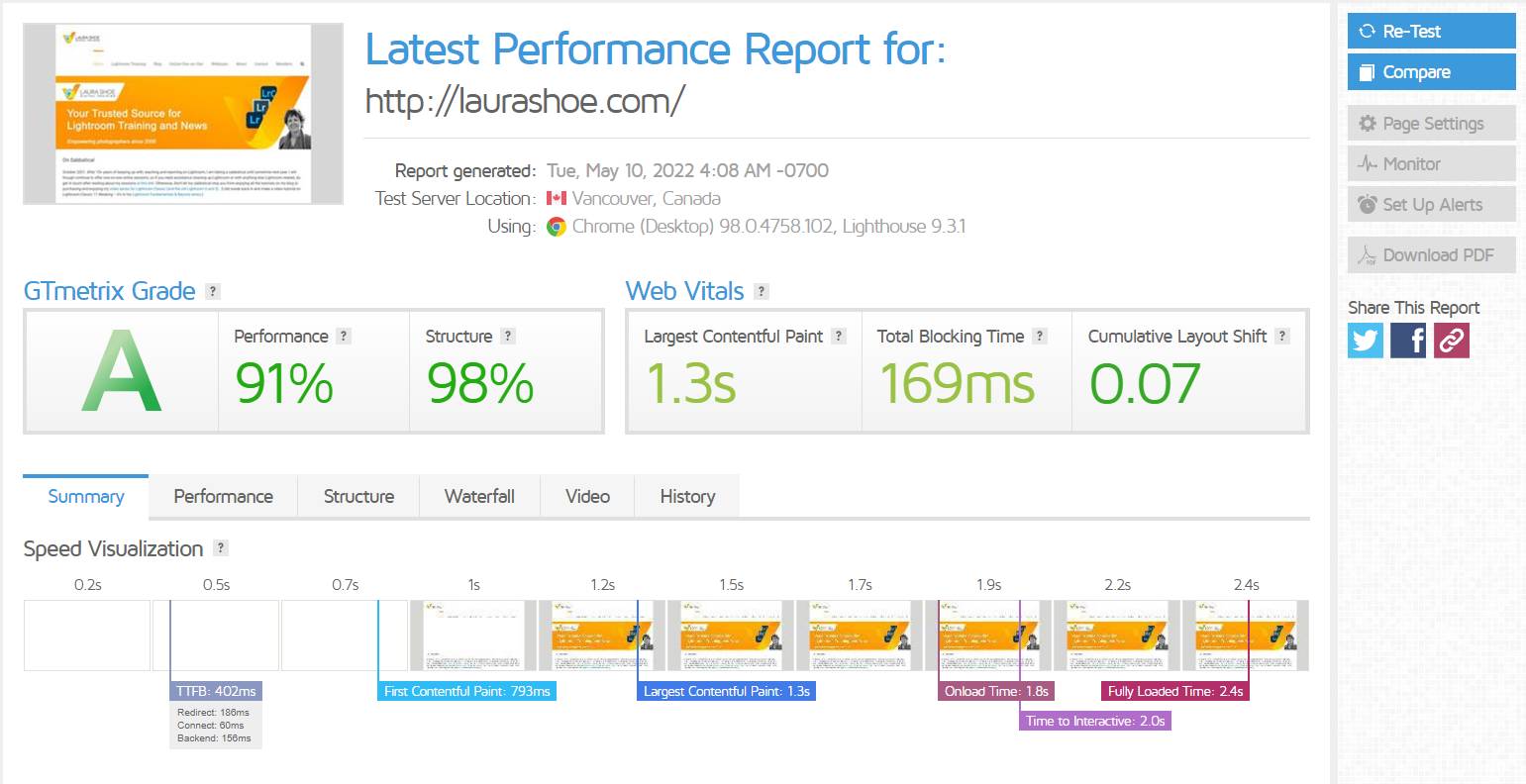The height and width of the screenshot is (784, 1526).
Task: Open help for Speed Visualization
Action: coord(221,547)
